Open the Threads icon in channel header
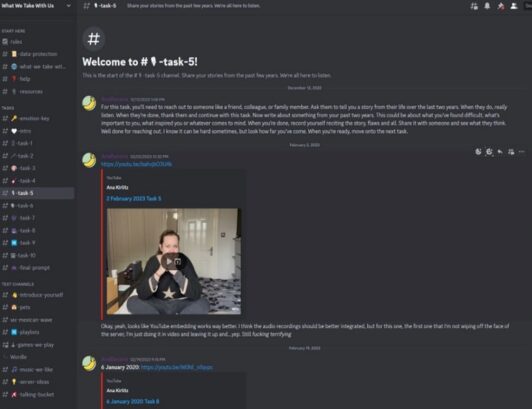Viewport: 532px width, 409px height. (474, 6)
